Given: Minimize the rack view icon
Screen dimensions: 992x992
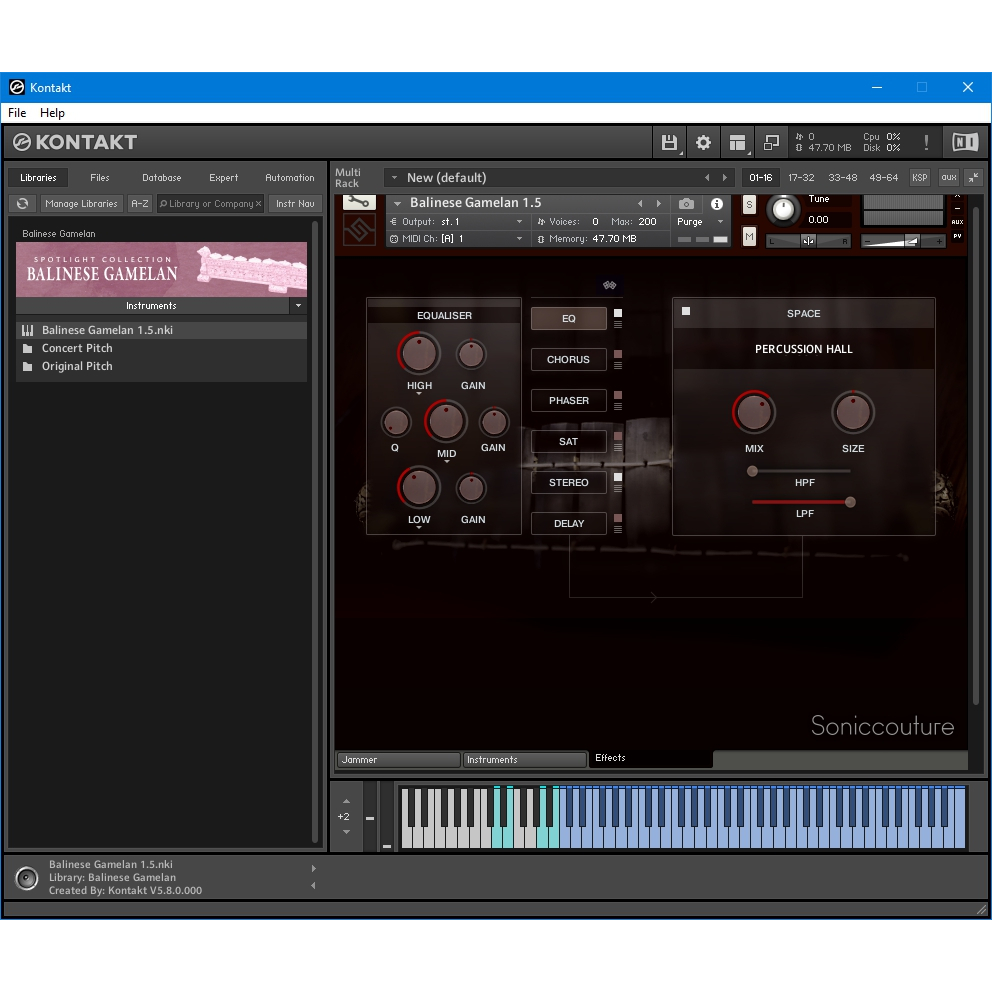Looking at the screenshot, I should click(974, 178).
